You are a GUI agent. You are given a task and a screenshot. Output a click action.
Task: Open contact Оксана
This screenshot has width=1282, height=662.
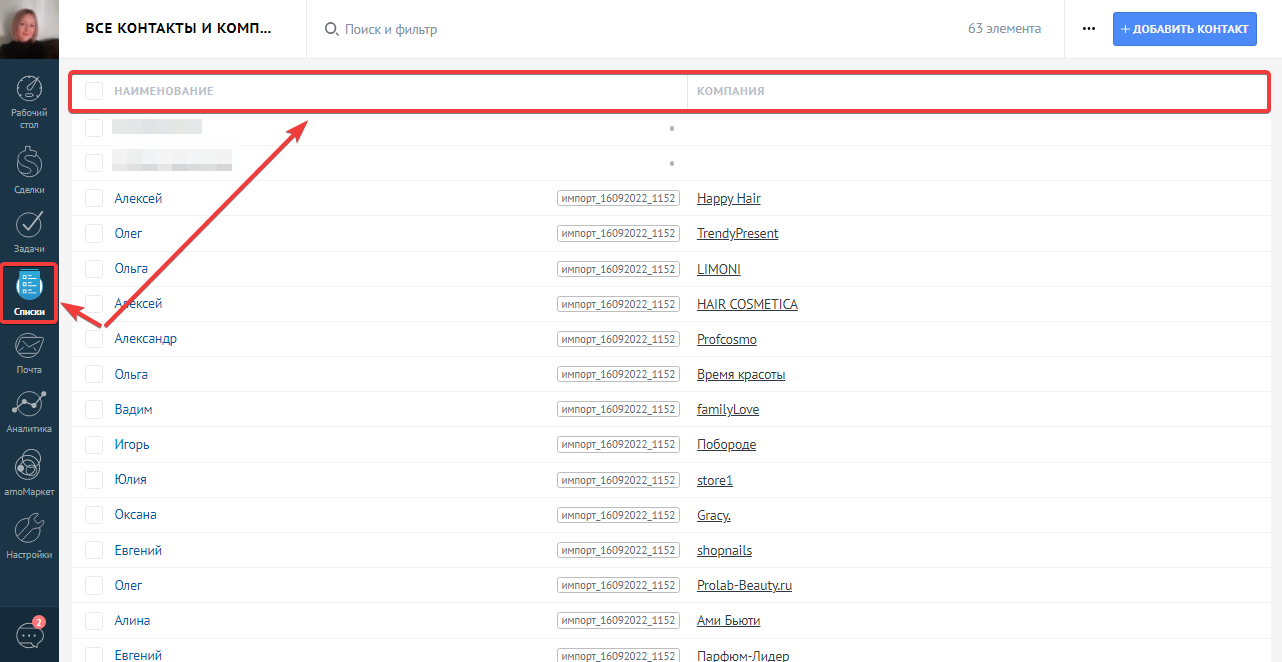click(136, 514)
